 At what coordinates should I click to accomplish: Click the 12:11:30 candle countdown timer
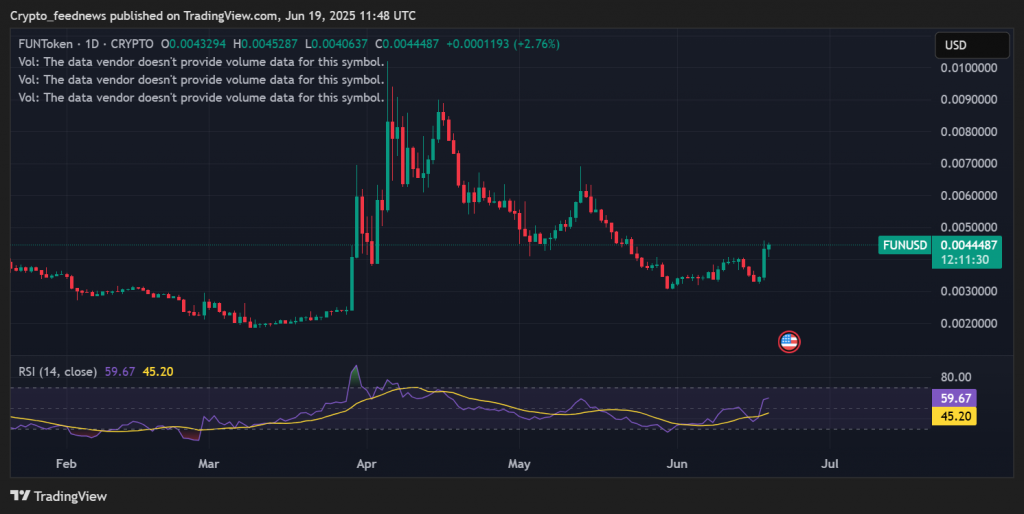pos(966,260)
